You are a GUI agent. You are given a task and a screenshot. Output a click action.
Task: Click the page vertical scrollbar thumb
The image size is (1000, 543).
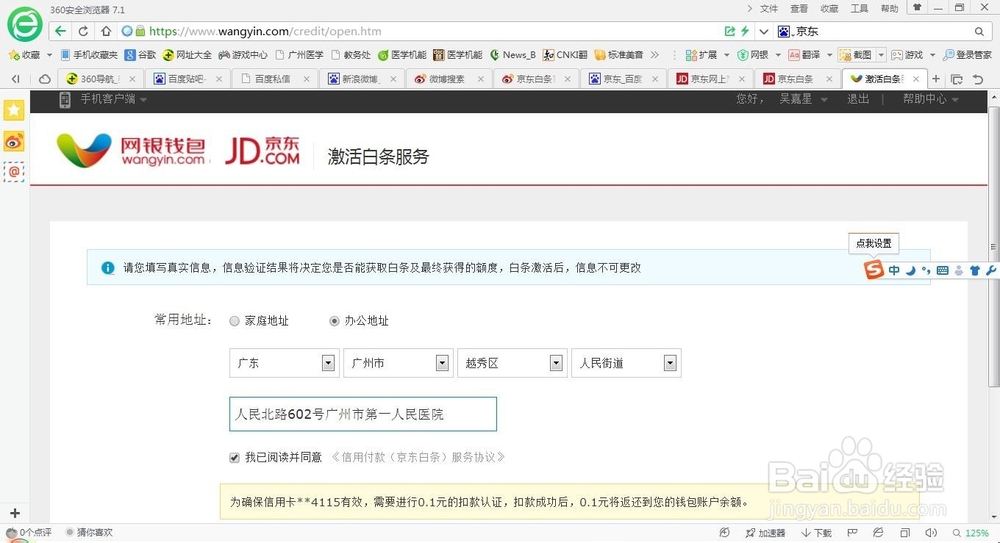994,246
